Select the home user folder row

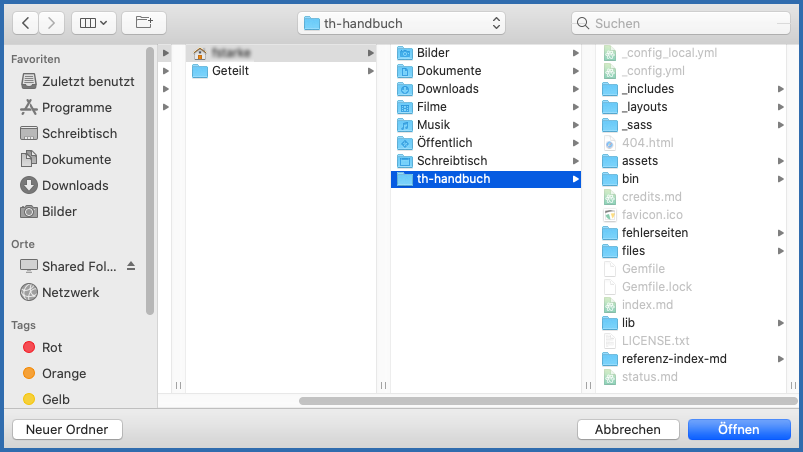coord(281,53)
